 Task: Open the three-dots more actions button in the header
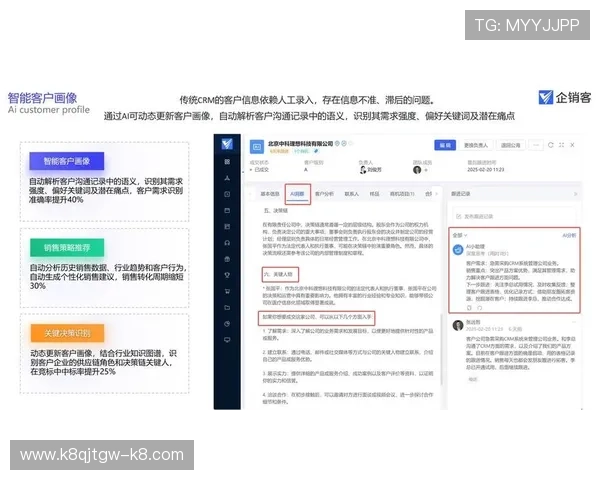(x=536, y=145)
